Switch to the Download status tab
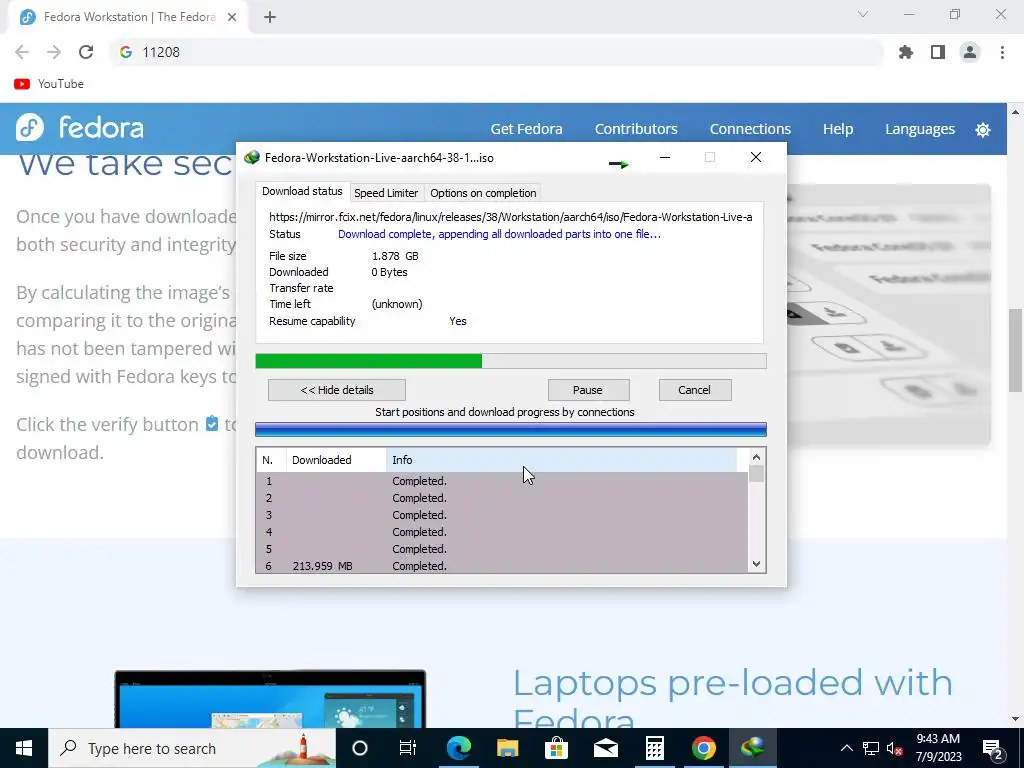 coord(302,191)
